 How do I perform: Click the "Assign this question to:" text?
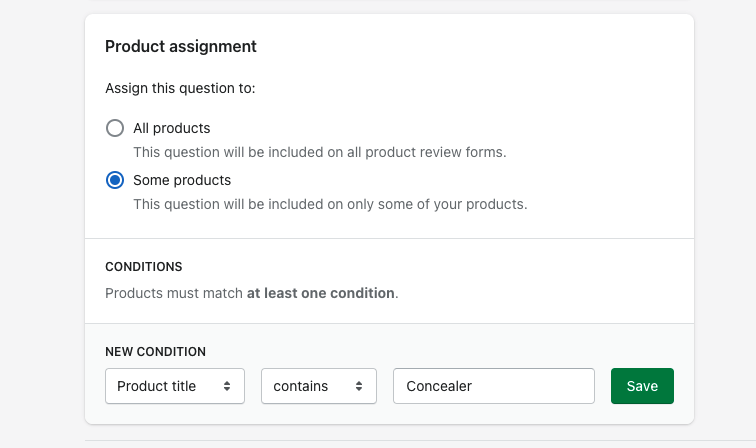[180, 88]
